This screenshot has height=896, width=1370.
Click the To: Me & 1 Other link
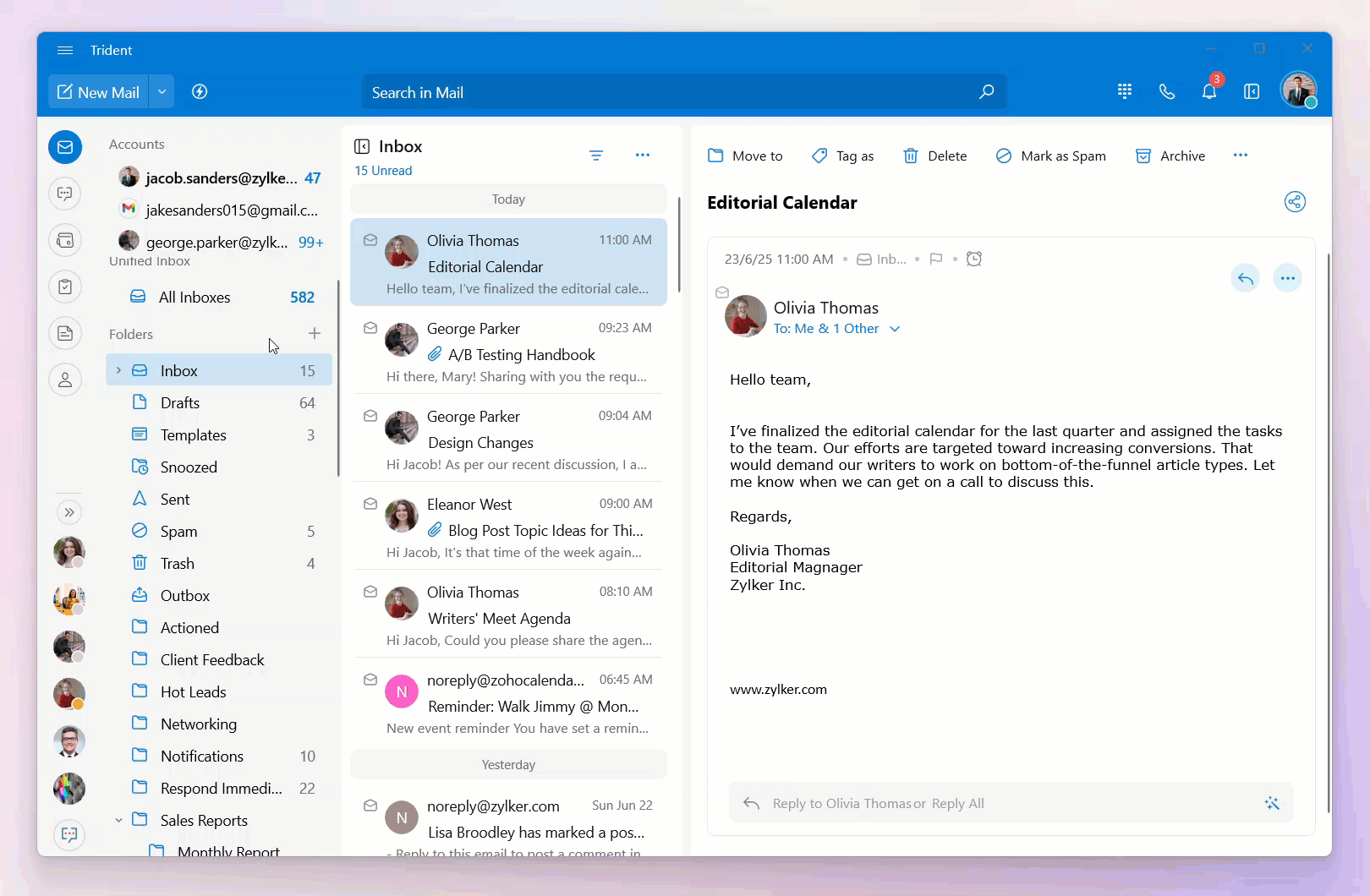[826, 329]
